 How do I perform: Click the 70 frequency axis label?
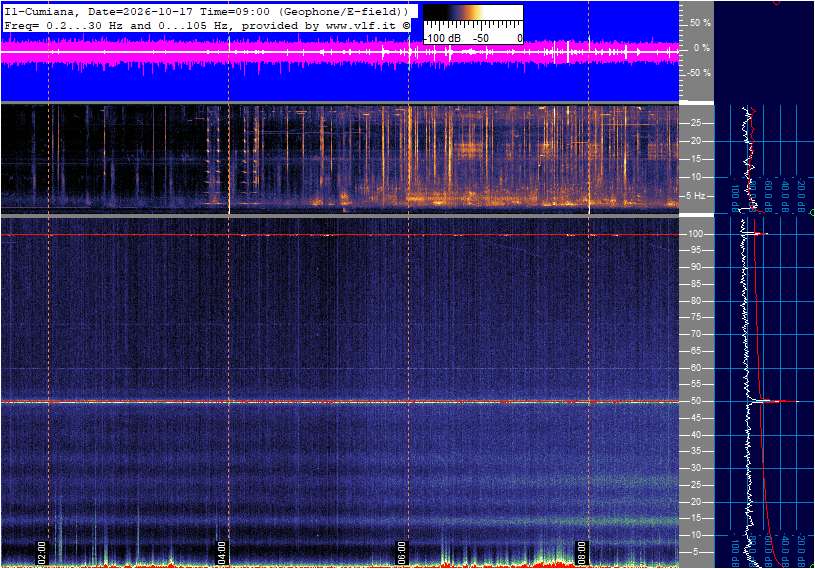(x=695, y=334)
